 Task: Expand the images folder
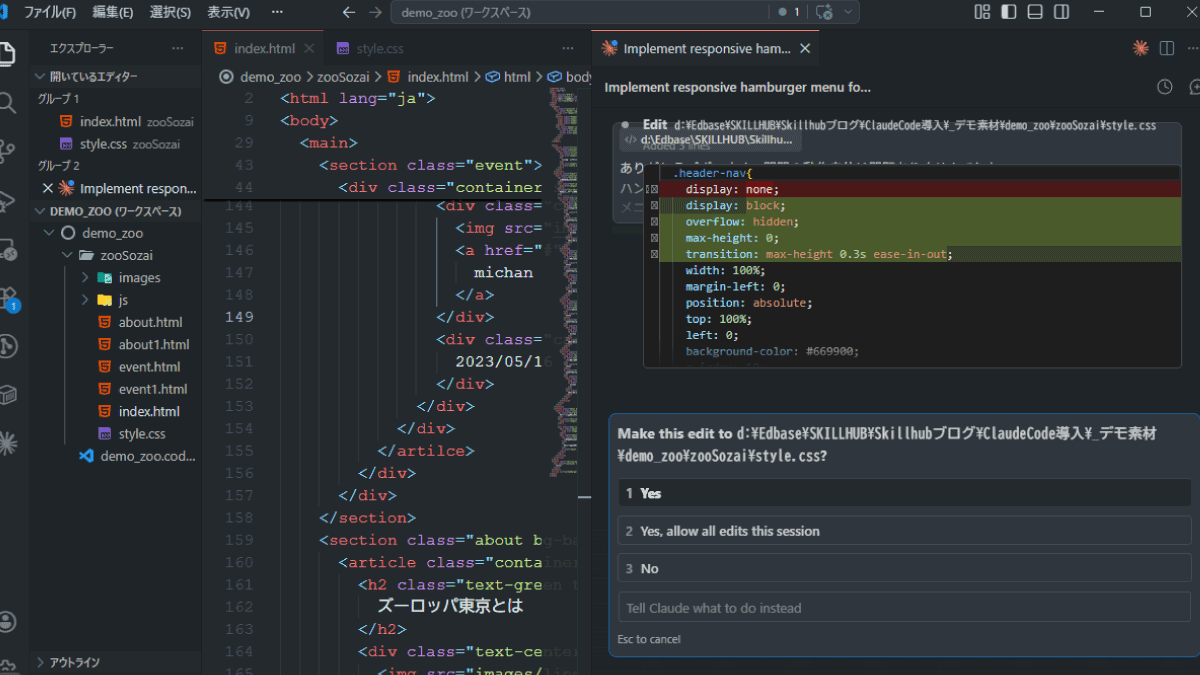pyautogui.click(x=139, y=278)
